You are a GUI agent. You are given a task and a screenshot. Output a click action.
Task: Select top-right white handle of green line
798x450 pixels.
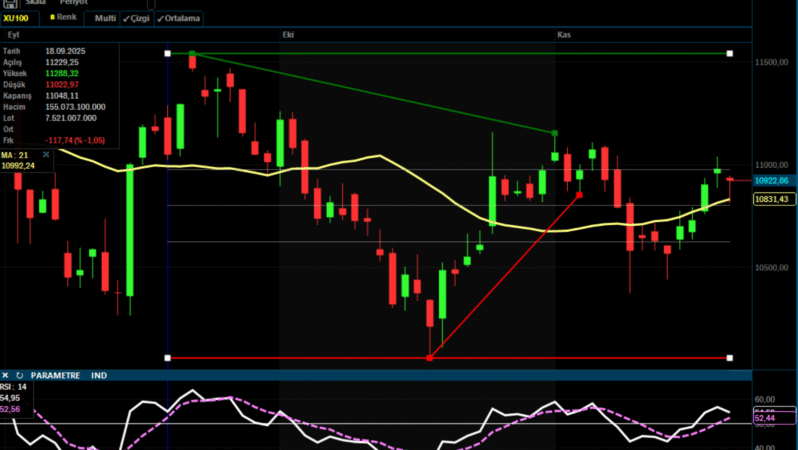(730, 53)
